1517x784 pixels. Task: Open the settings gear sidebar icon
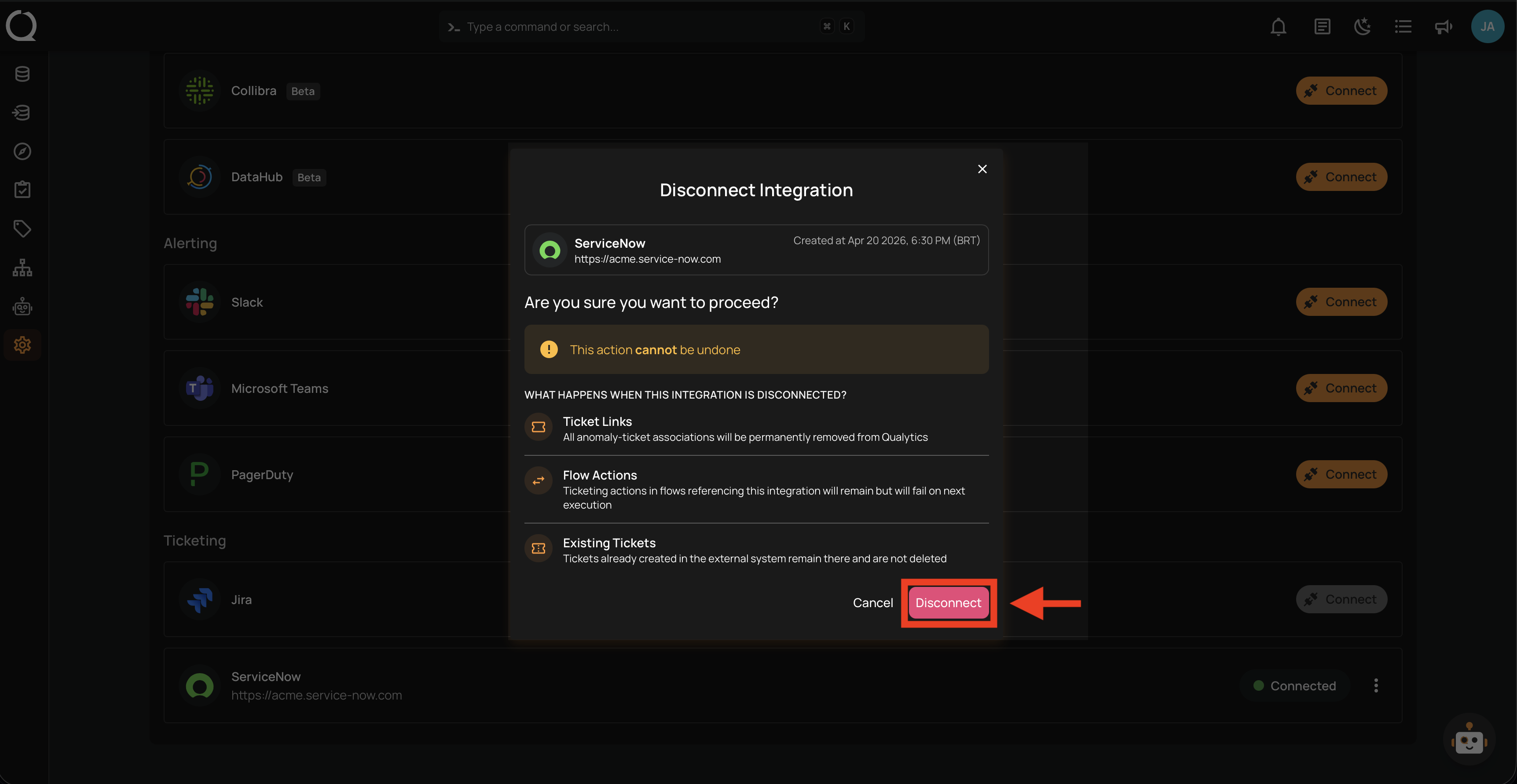pos(22,345)
